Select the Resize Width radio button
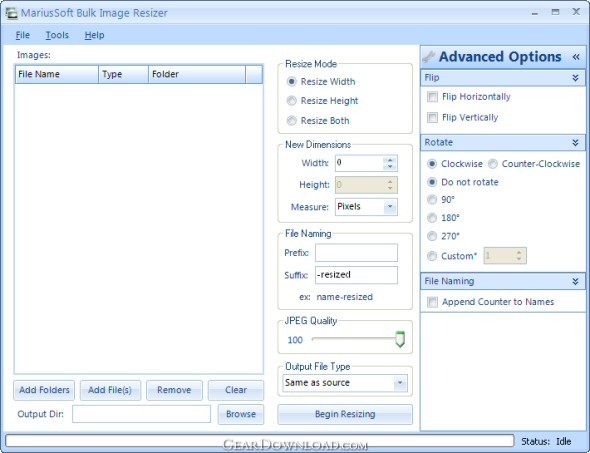Screen dimensions: 590x453 pyautogui.click(x=291, y=82)
